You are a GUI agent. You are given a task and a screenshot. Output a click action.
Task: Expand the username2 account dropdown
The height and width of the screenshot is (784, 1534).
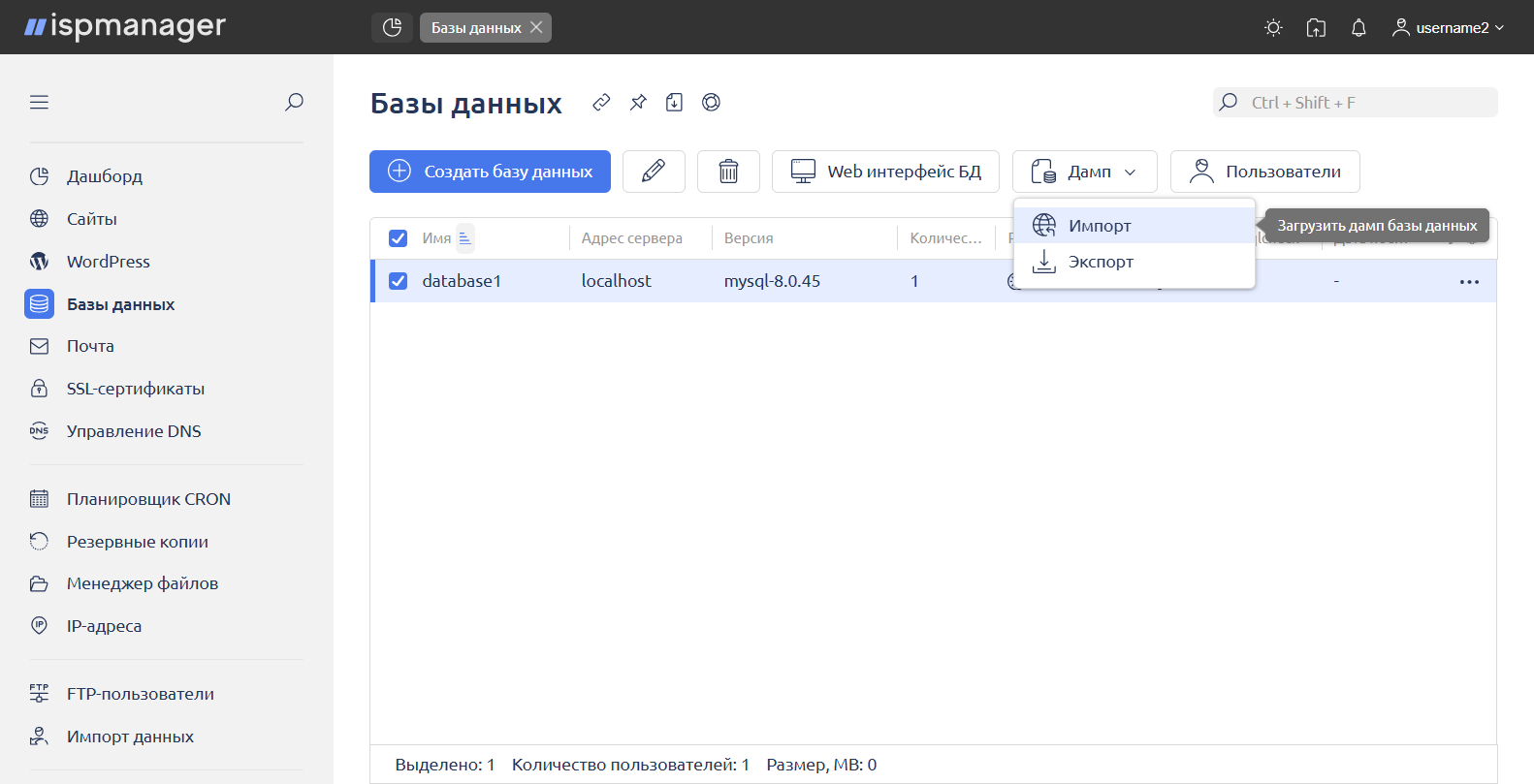pyautogui.click(x=1449, y=28)
